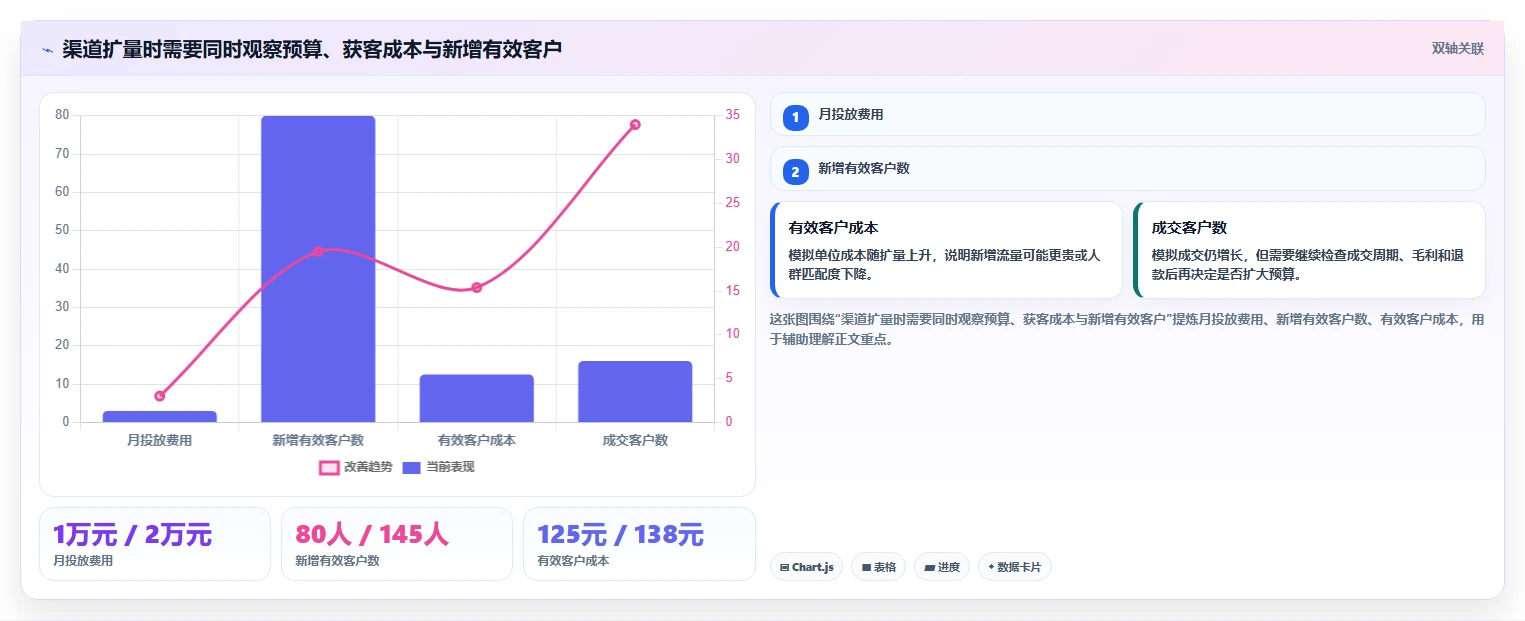Screen dimensions: 1525x621
Task: Click the 有效客户成本 bar in chart
Action: point(476,398)
